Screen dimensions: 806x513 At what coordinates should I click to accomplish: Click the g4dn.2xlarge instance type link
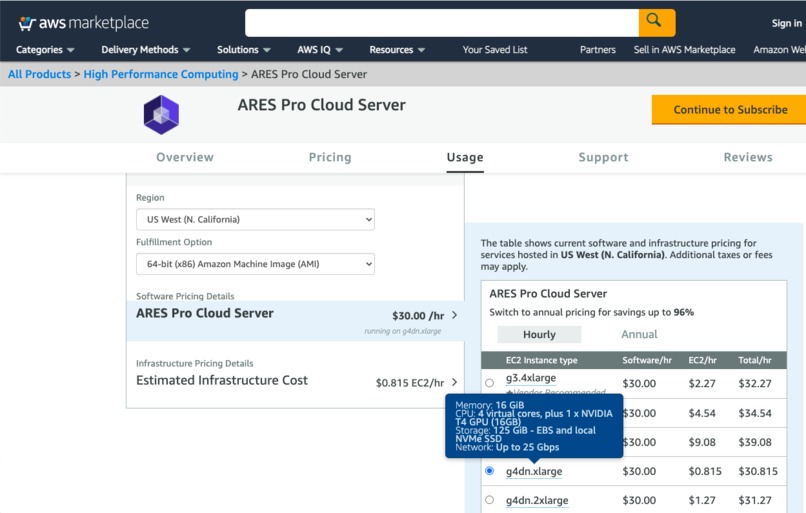pyautogui.click(x=537, y=500)
